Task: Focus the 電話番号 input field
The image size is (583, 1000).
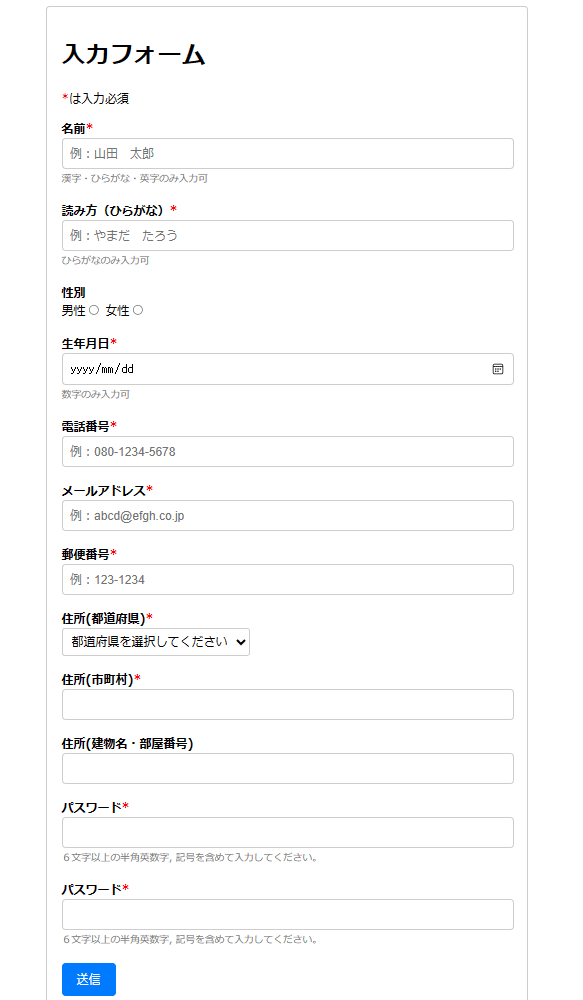Action: pos(288,452)
